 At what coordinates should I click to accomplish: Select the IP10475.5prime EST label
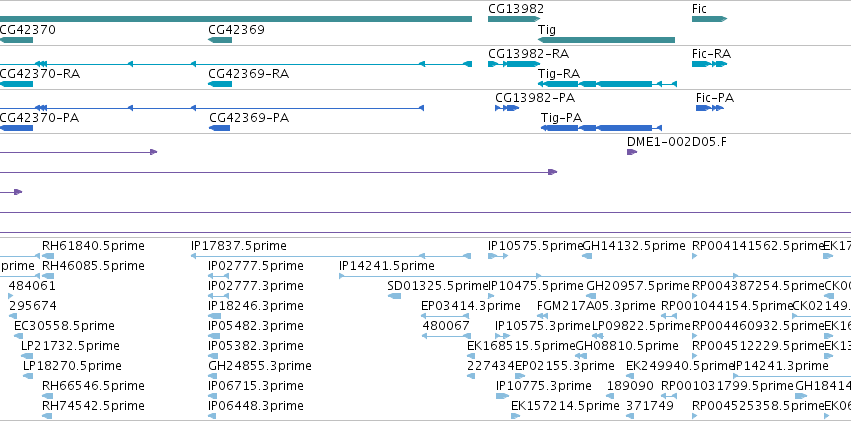pos(536,285)
